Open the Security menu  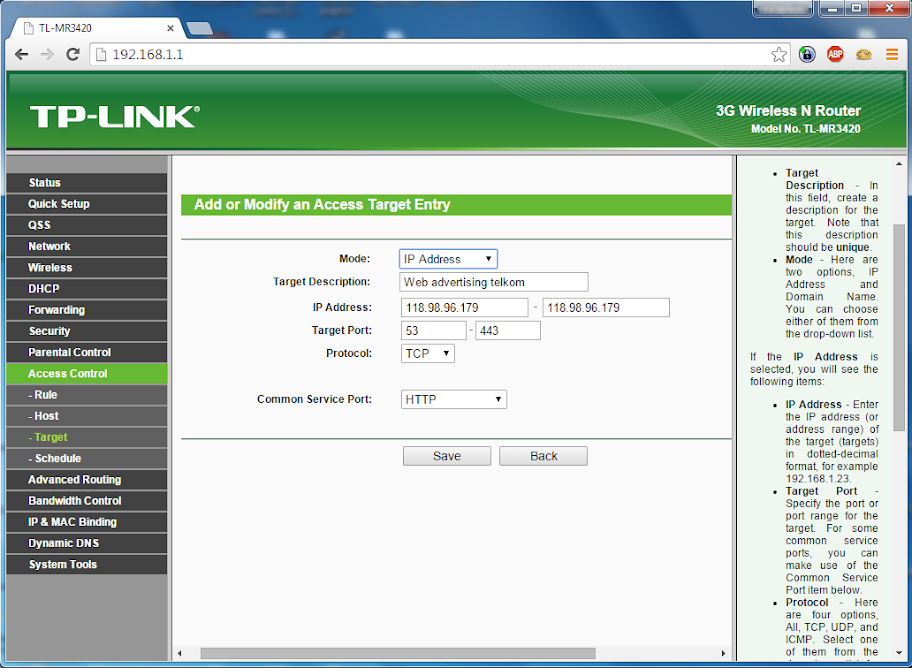[x=87, y=331]
